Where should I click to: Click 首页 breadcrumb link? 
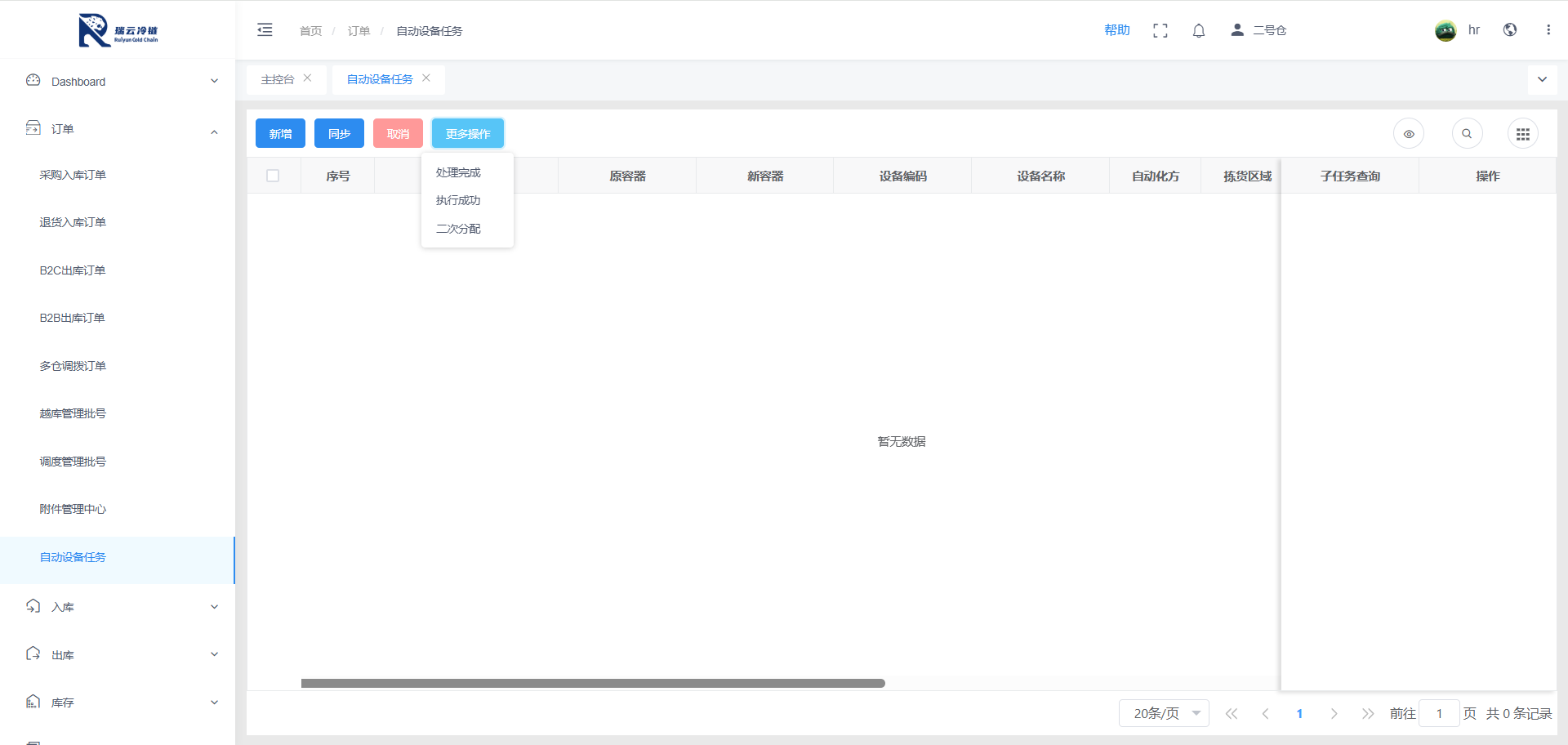pos(310,31)
